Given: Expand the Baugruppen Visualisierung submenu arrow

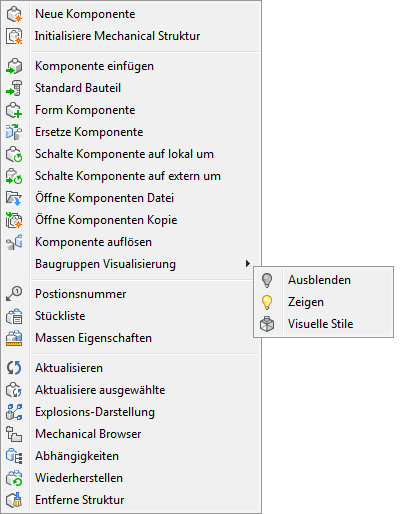Looking at the screenshot, I should pyautogui.click(x=247, y=264).
